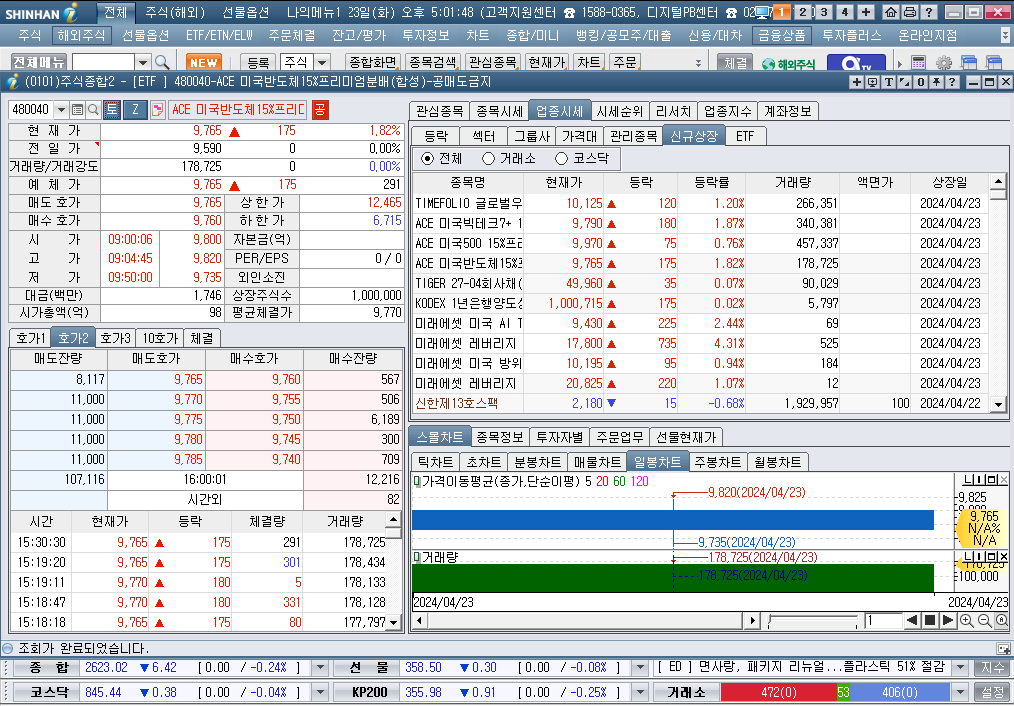The height and width of the screenshot is (706, 1014).
Task: Click the status message expand icon at the right end
Action: coord(1004,648)
